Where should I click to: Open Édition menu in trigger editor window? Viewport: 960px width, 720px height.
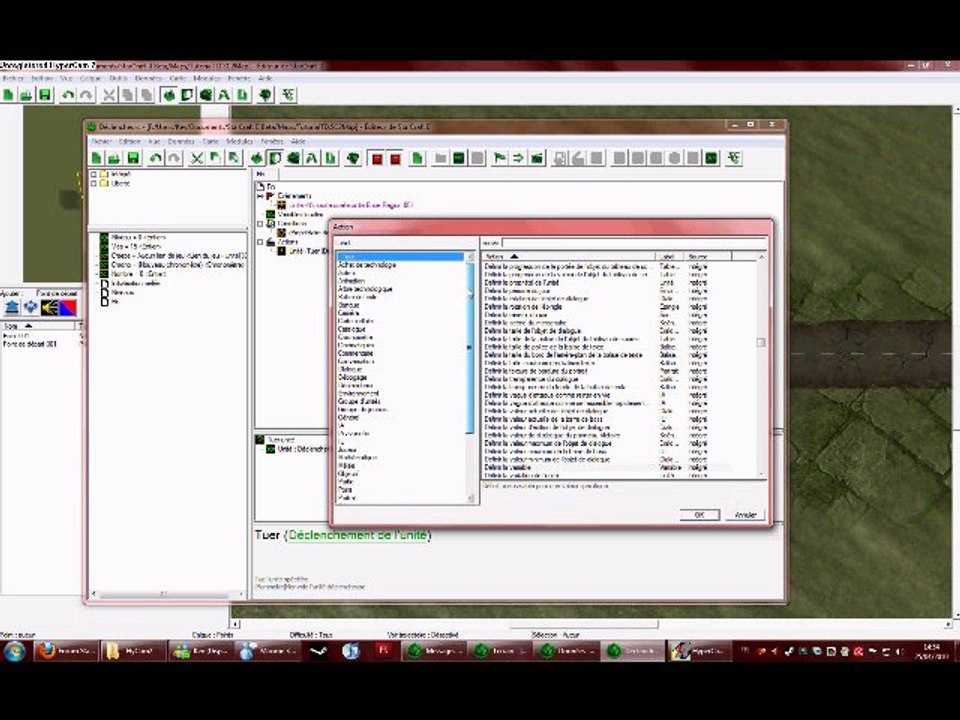coord(129,141)
